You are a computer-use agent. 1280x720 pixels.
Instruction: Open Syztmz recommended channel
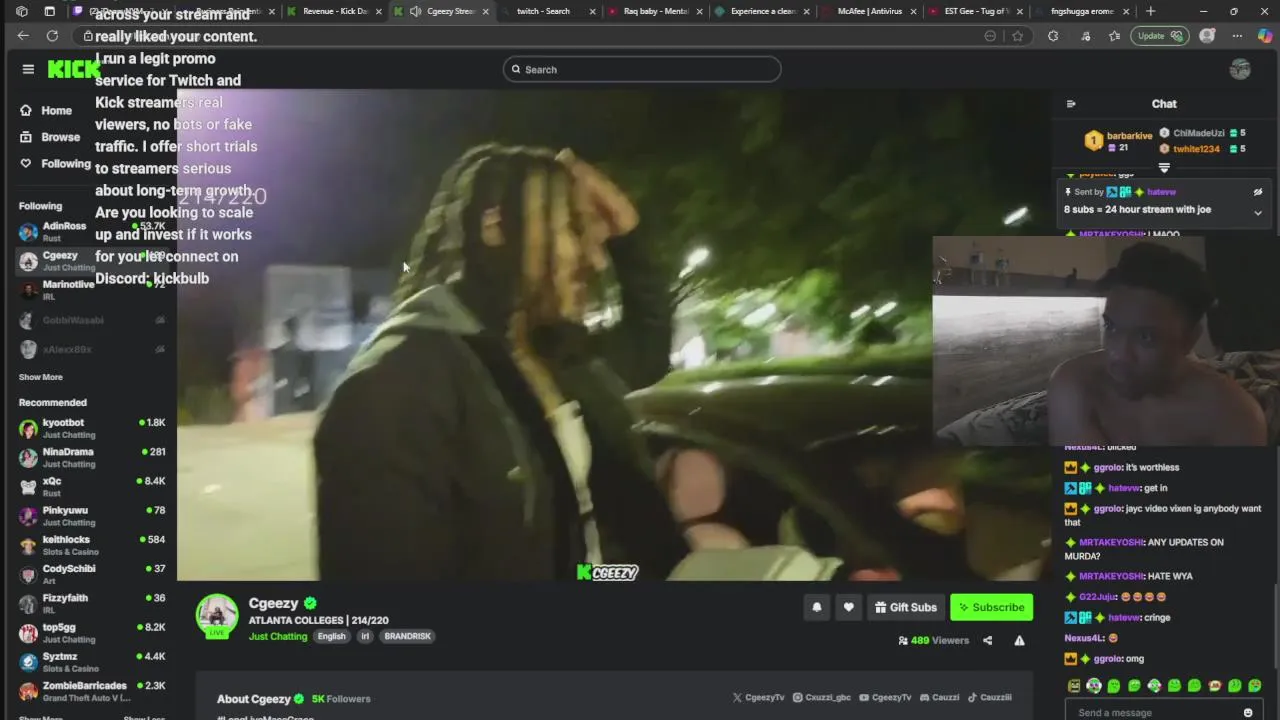coord(92,662)
